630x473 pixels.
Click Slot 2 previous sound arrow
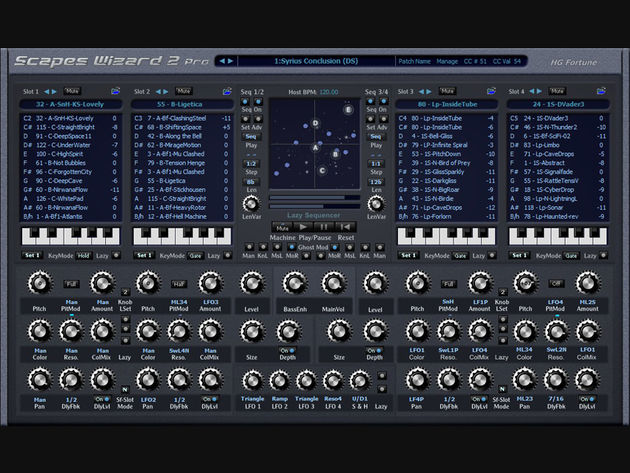[x=158, y=92]
